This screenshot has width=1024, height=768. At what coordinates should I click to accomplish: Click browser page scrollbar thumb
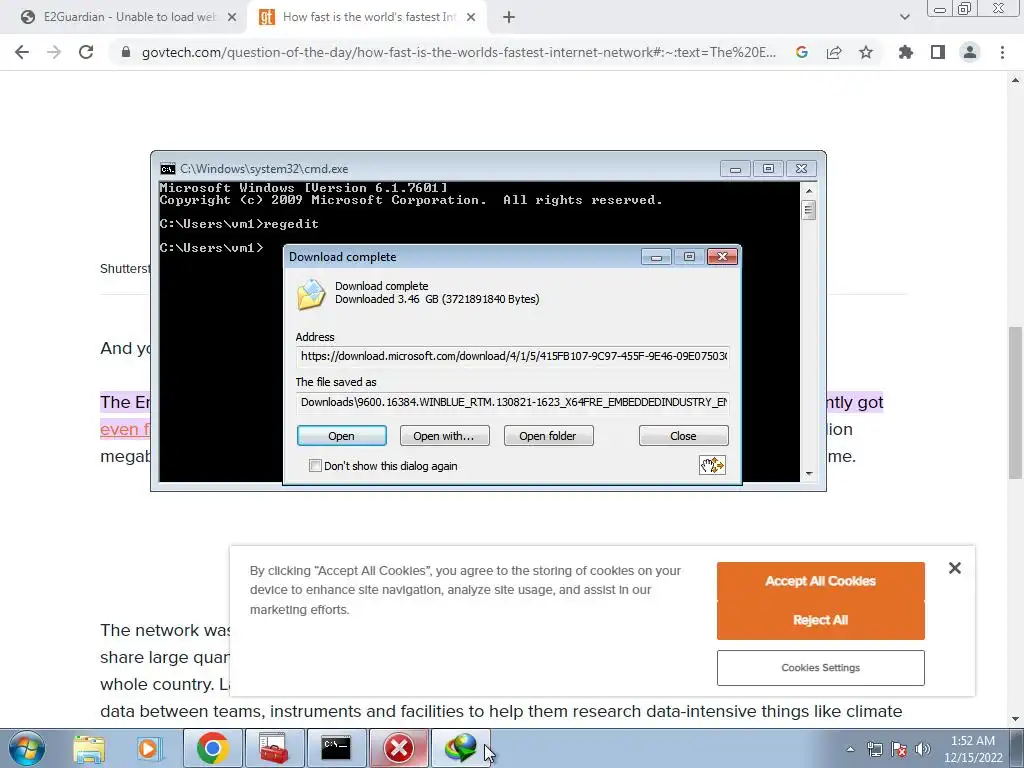pos(1016,402)
